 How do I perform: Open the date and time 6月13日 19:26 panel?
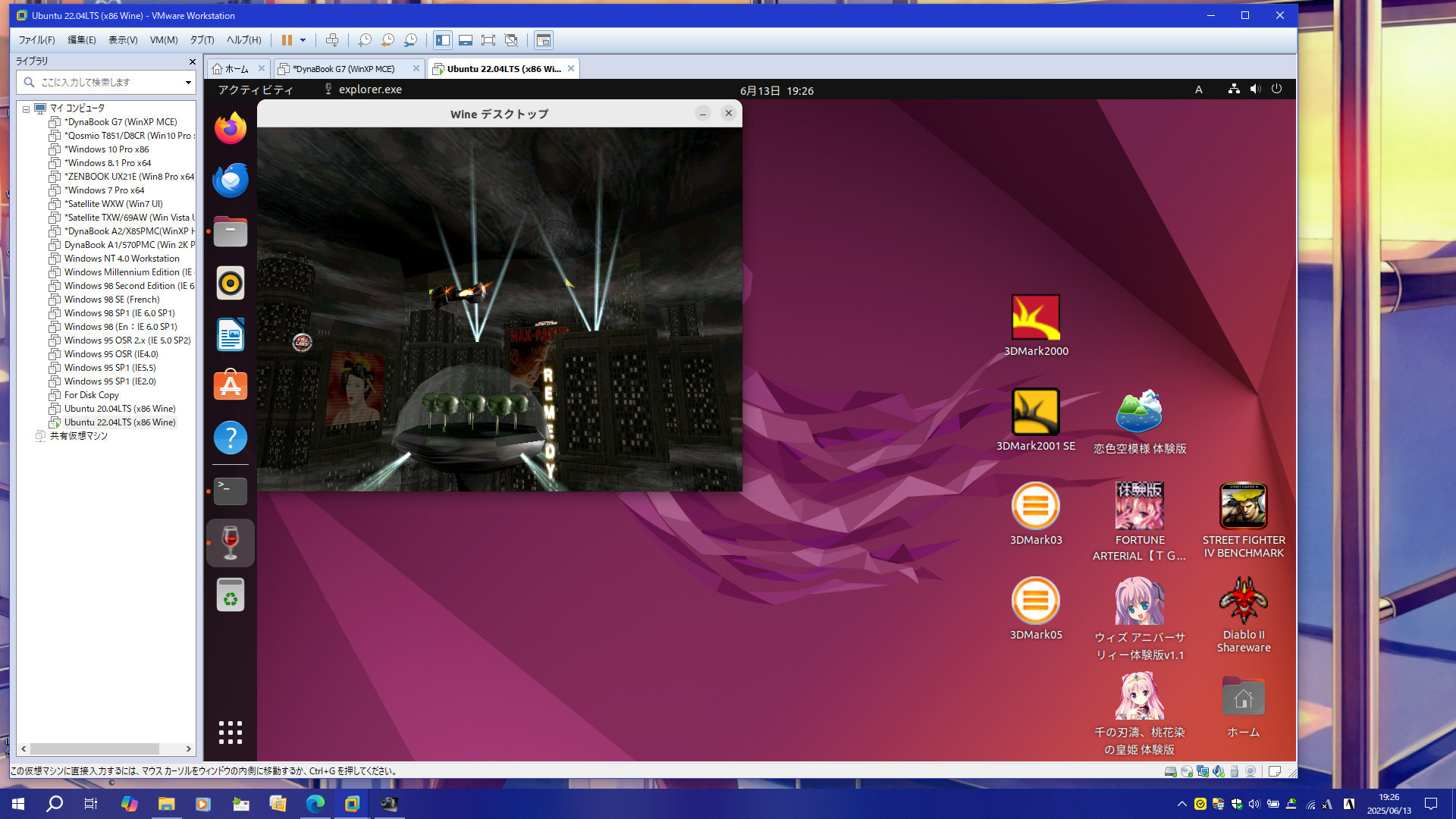point(777,90)
